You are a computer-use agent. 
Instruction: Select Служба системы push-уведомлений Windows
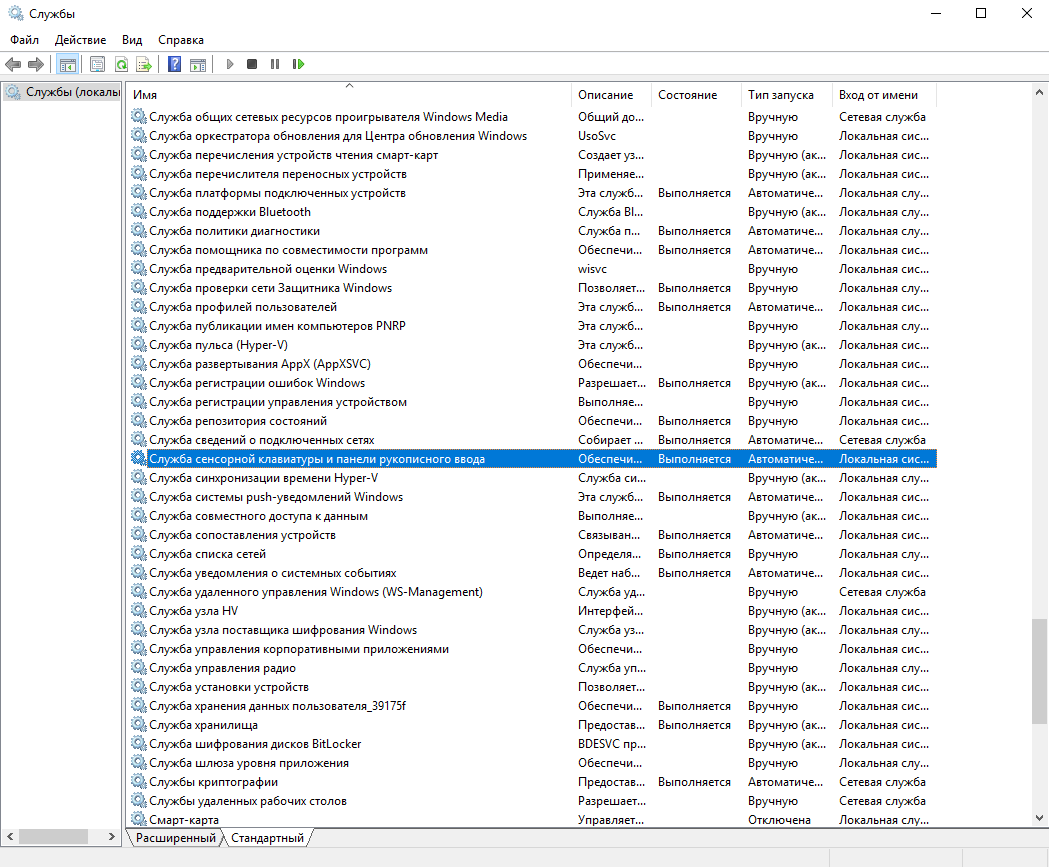pyautogui.click(x=533, y=497)
